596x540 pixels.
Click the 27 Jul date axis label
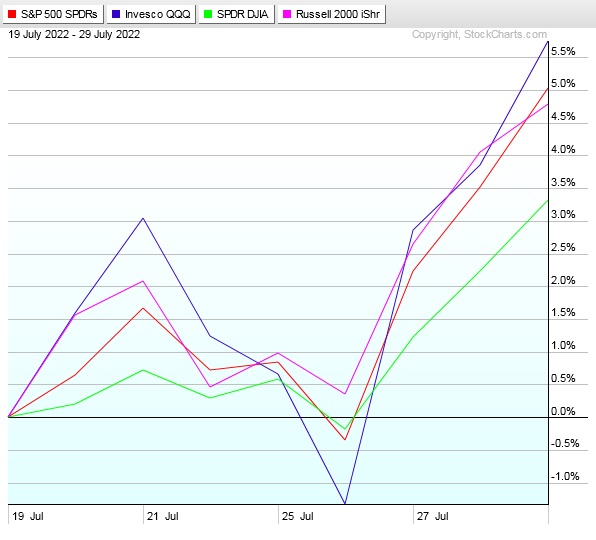coord(433,516)
